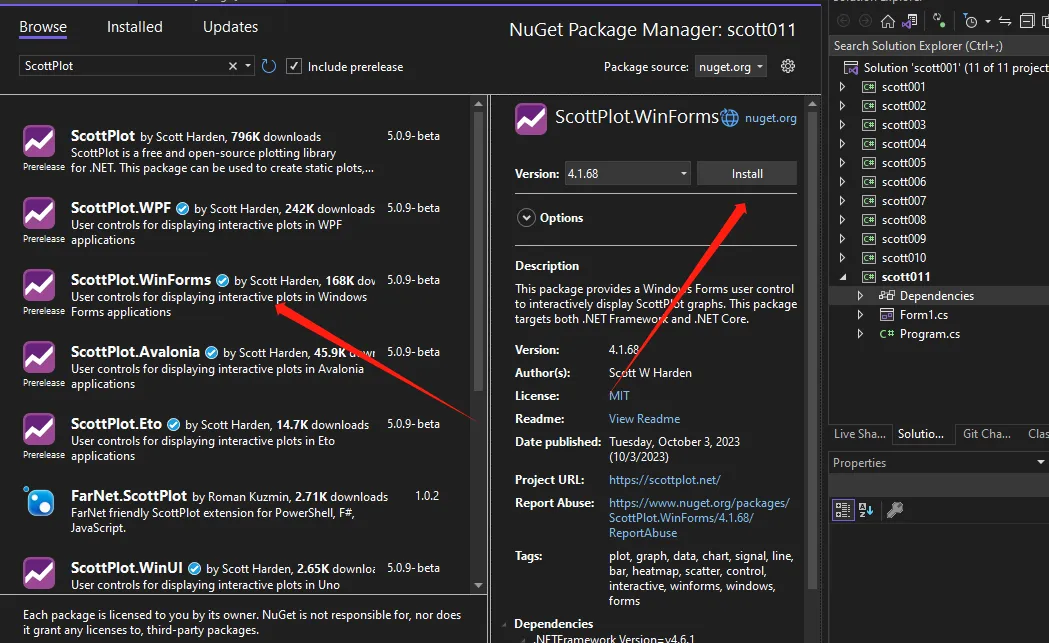
Task: Click the ScottPlot package logo icon
Action: click(x=39, y=141)
